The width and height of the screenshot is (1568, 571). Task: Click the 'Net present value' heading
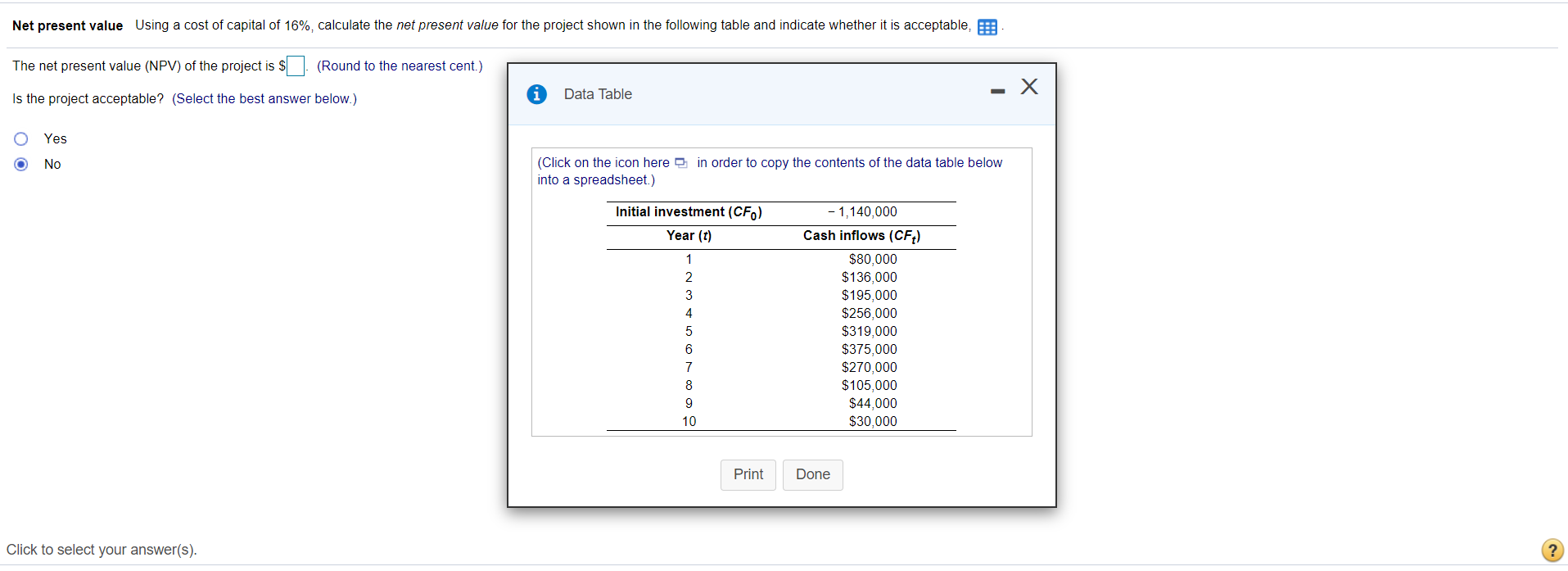tap(67, 26)
